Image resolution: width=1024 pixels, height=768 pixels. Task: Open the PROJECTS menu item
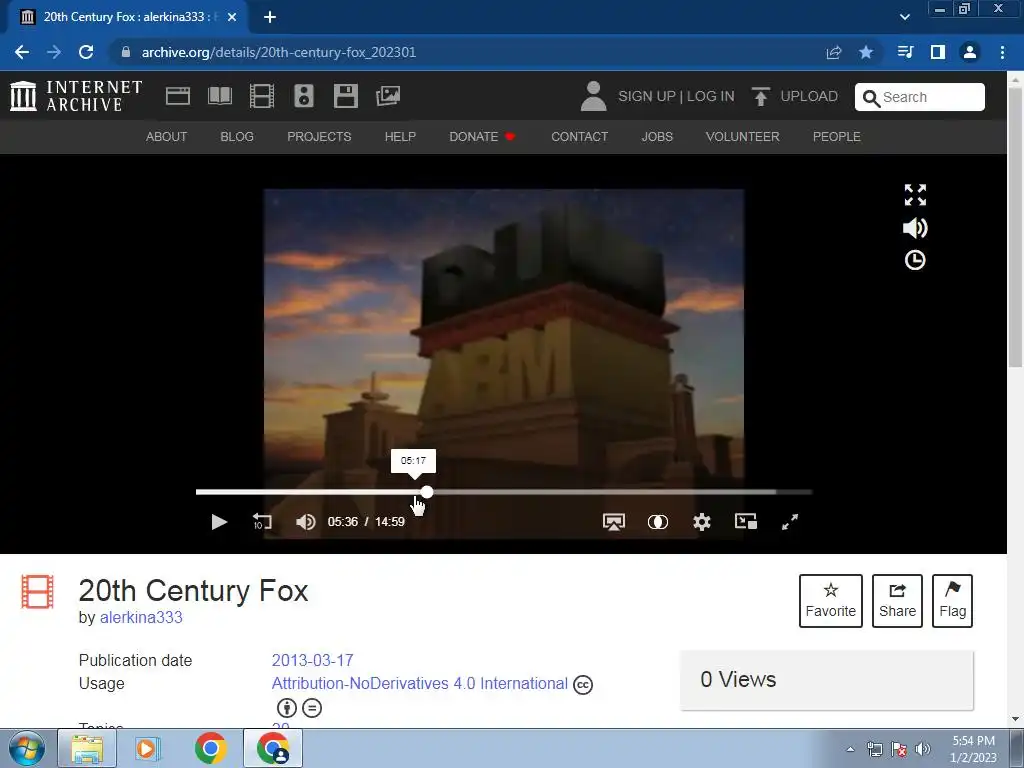319,136
